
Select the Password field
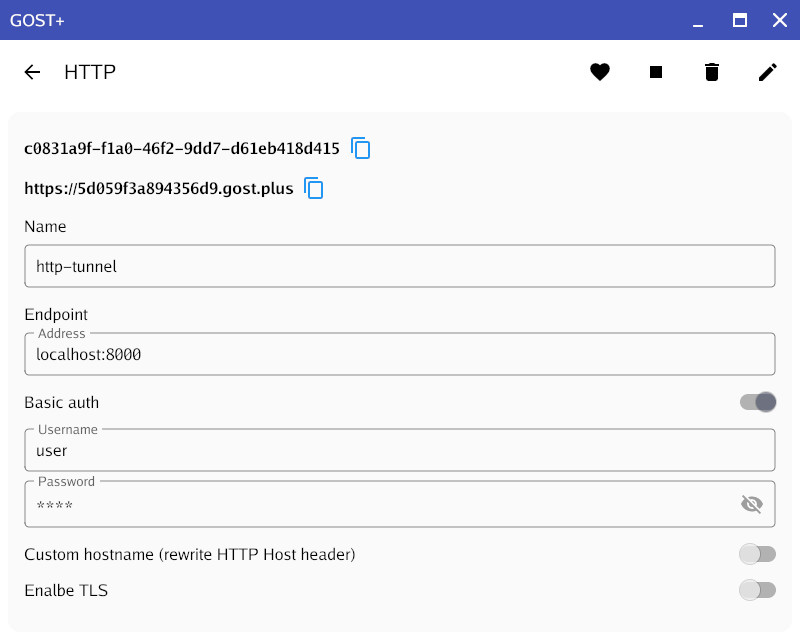point(380,504)
